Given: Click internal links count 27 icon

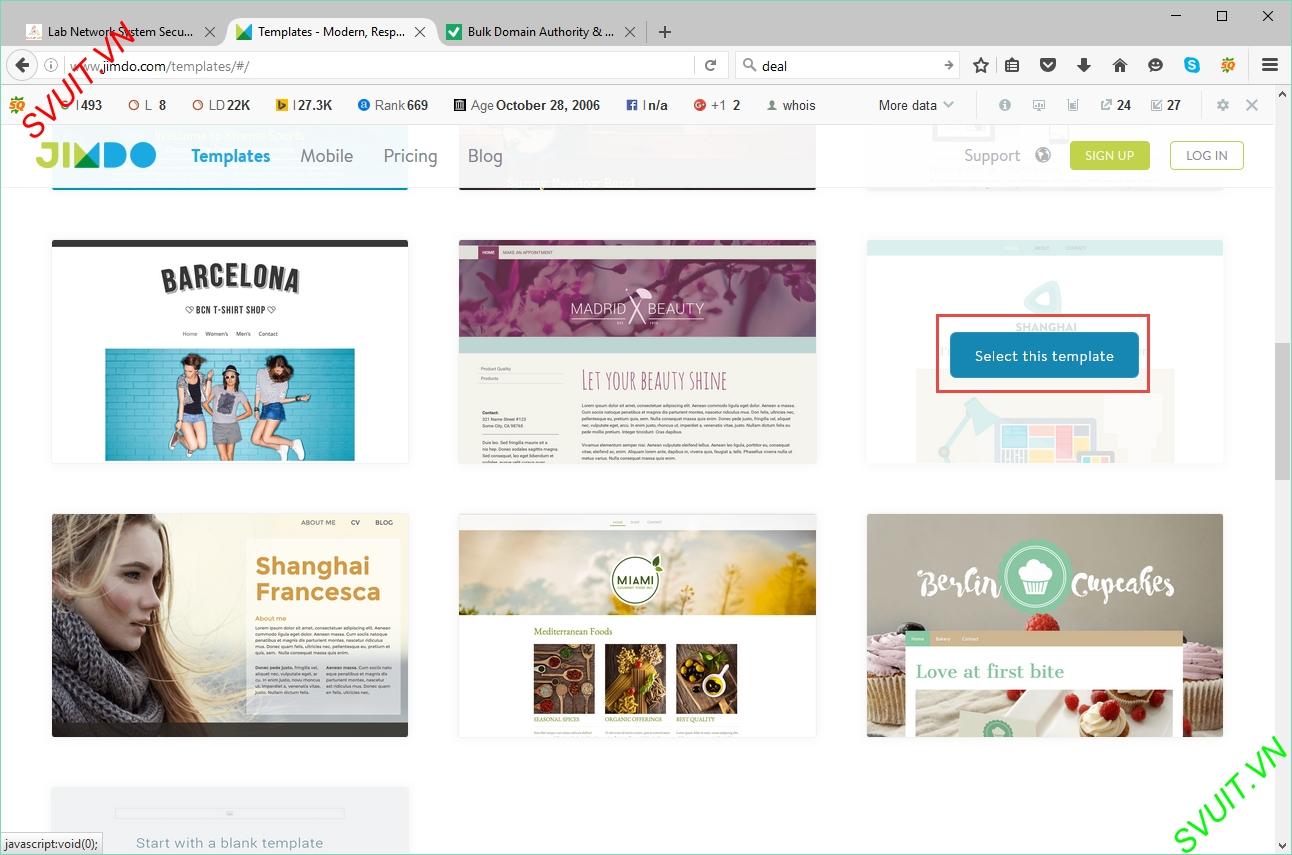Looking at the screenshot, I should click(1166, 105).
